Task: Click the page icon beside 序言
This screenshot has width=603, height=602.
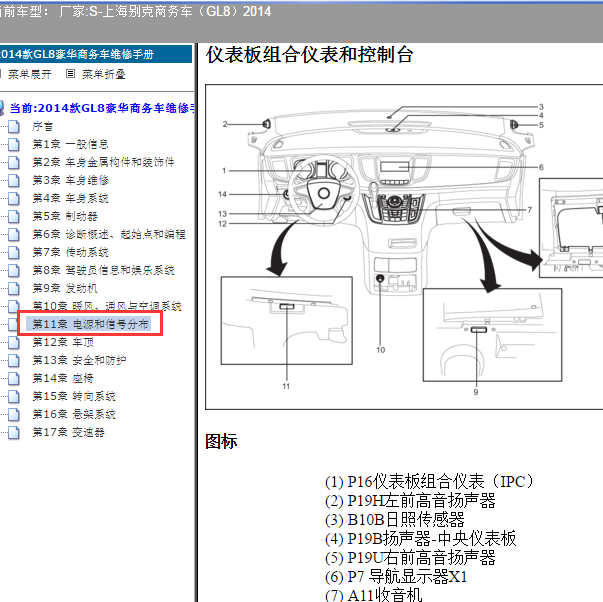Action: click(x=14, y=127)
